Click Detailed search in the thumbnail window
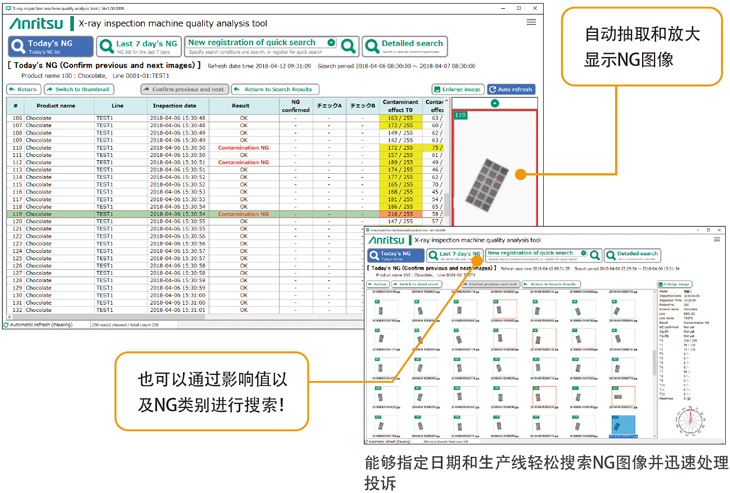Viewport: 730px width, 493px height. 633,255
